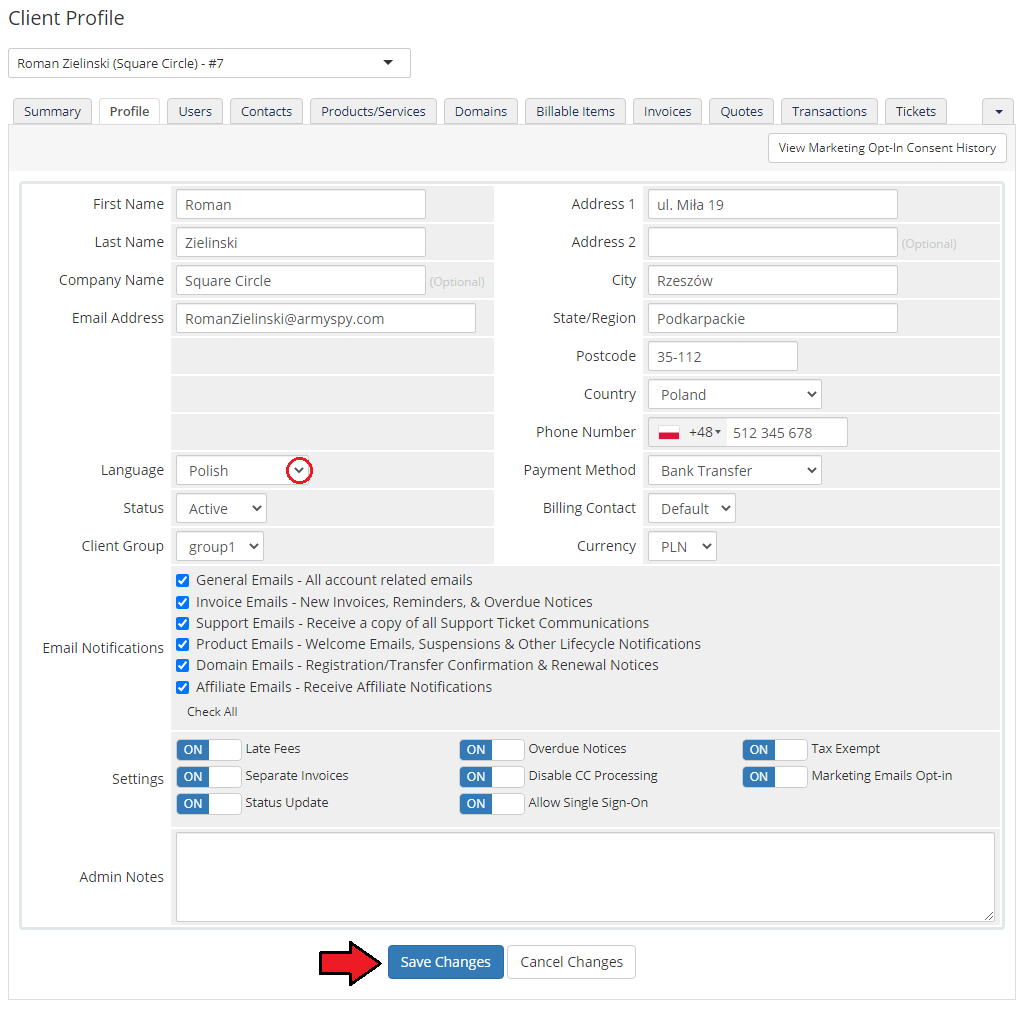Open the Contacts tab
This screenshot has height=1012, width=1024.
[266, 112]
